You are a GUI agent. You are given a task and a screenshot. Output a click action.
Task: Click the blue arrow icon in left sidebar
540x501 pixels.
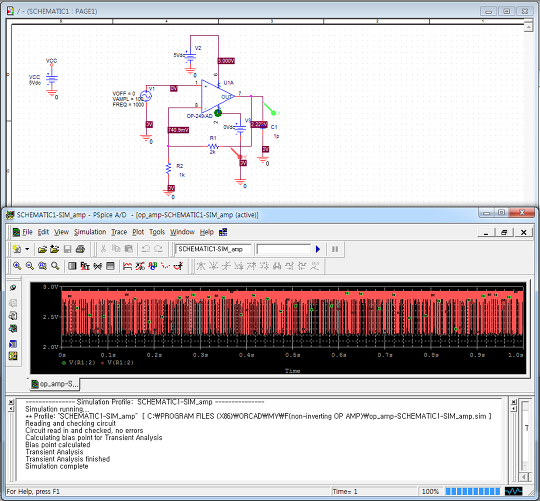coord(13,344)
